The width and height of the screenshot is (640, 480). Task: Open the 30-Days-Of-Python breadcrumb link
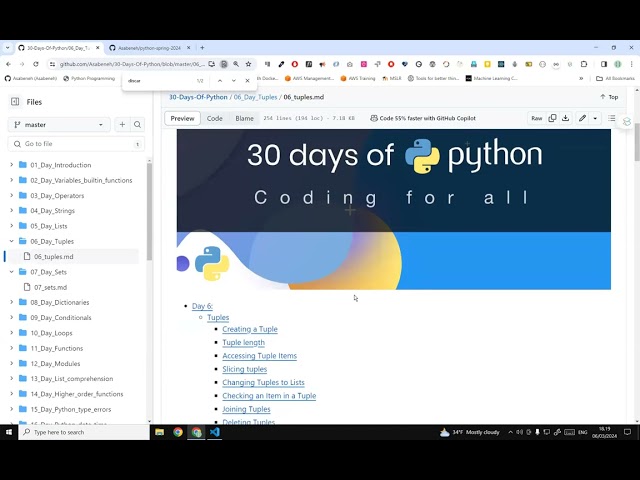(x=198, y=97)
